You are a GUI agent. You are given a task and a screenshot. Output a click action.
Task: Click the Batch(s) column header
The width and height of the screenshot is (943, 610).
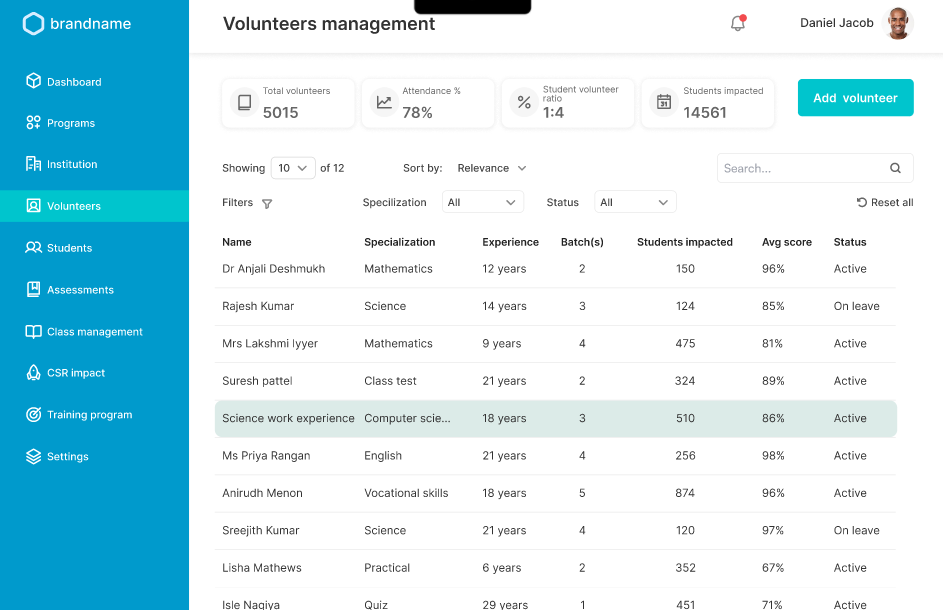582,242
